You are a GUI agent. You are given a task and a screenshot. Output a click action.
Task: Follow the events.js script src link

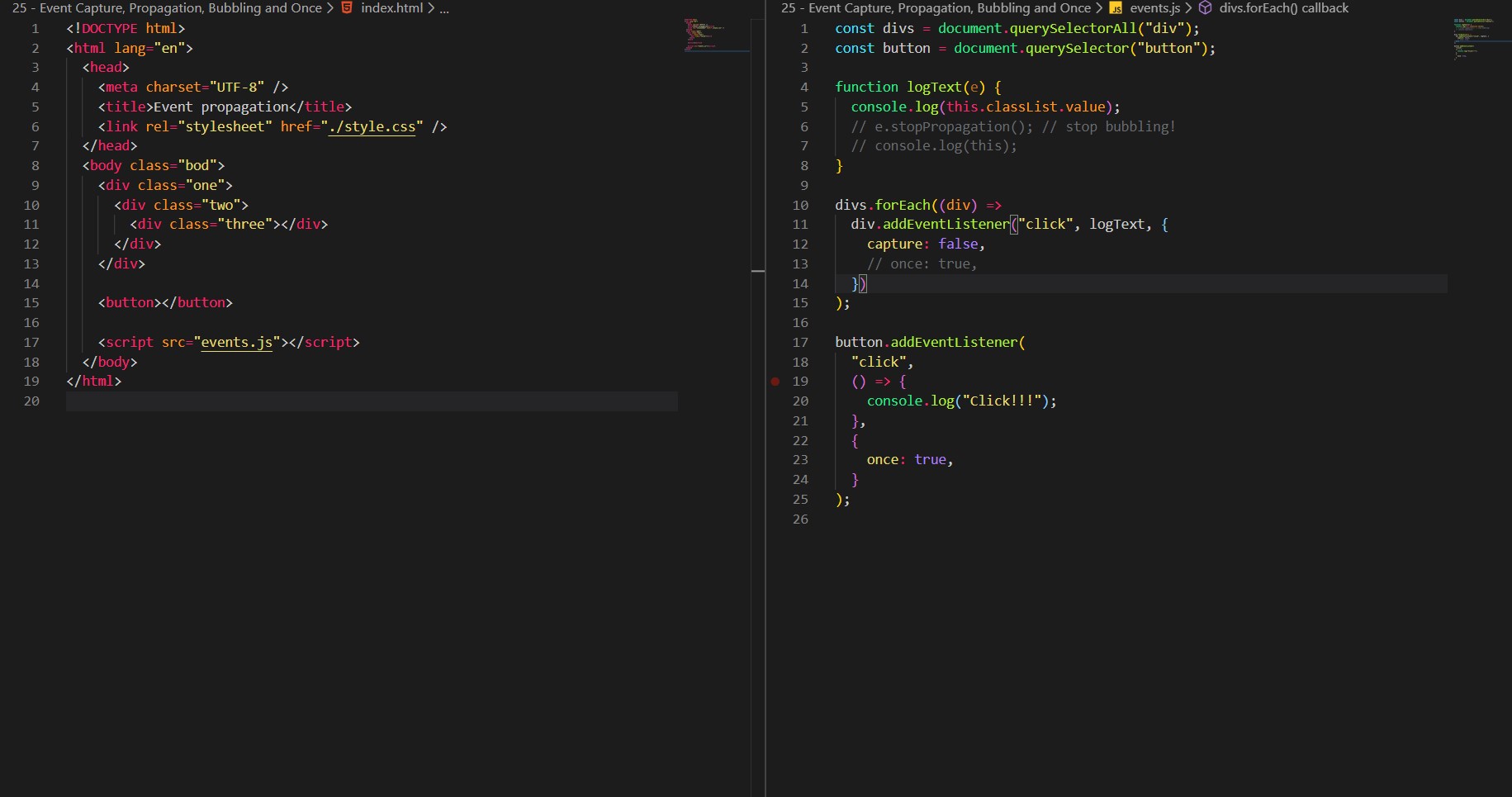pos(236,342)
